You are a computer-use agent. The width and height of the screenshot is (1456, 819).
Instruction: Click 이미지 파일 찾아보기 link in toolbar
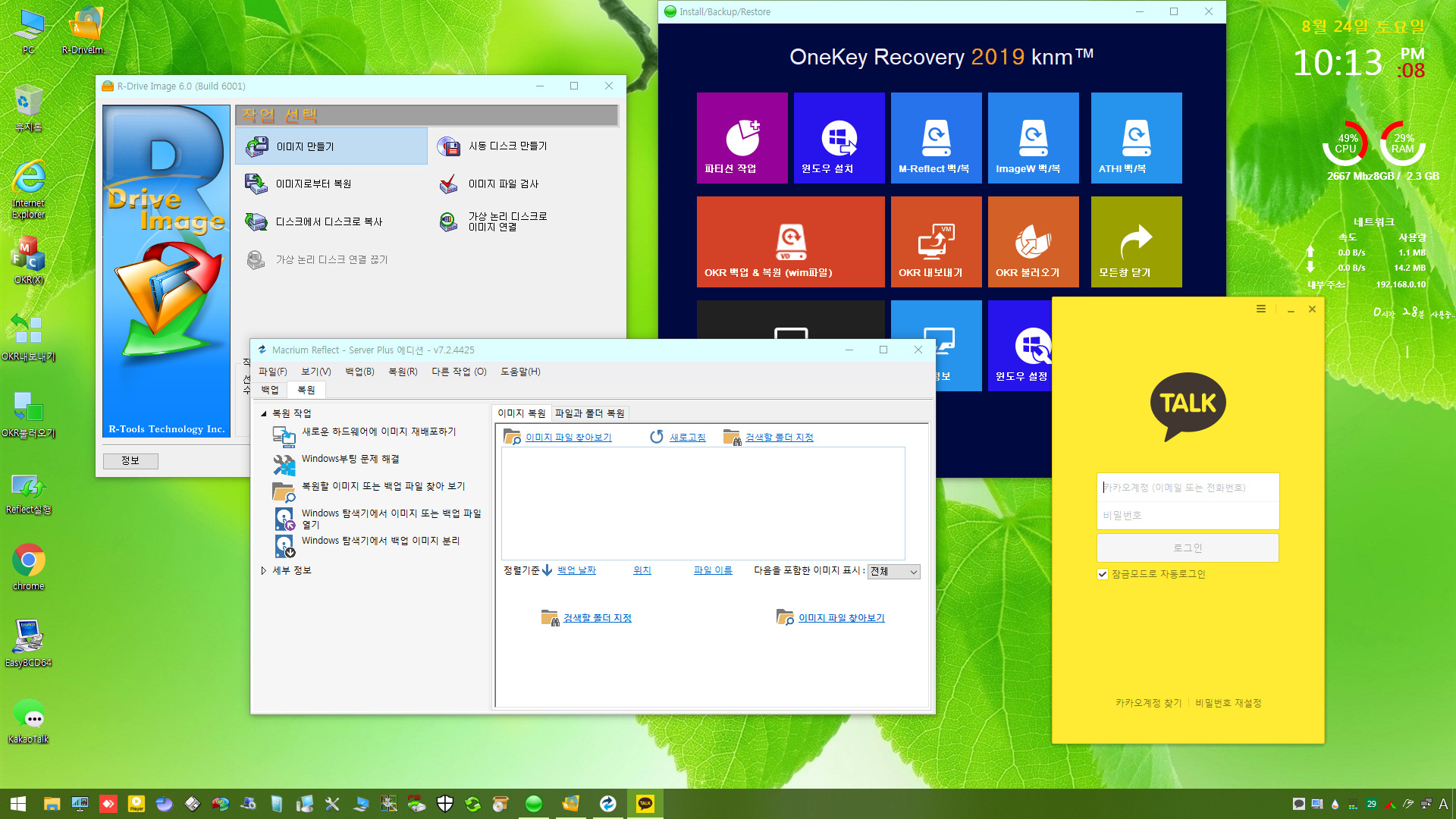tap(569, 438)
